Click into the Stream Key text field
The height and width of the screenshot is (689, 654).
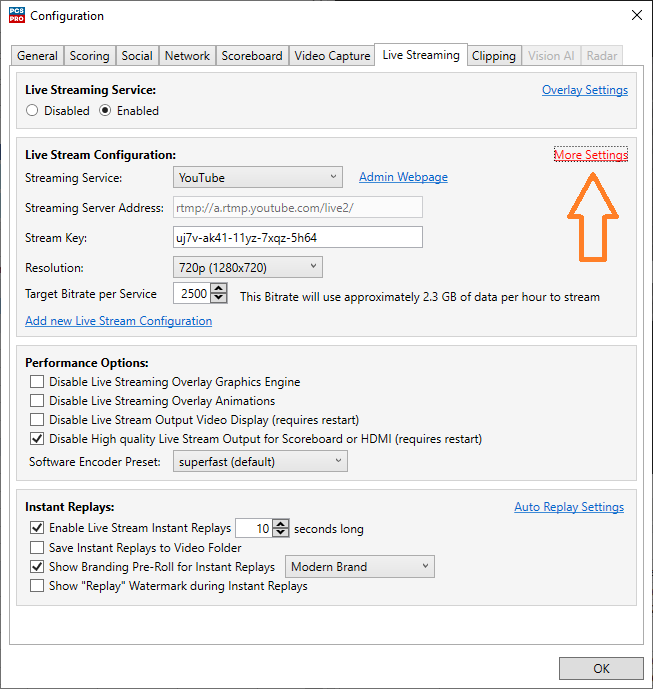click(297, 238)
